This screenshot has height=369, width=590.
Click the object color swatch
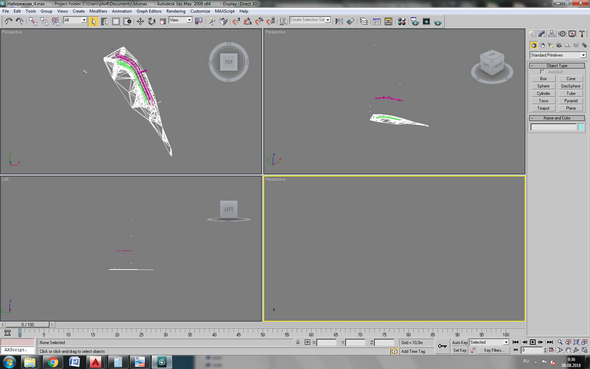tap(581, 127)
